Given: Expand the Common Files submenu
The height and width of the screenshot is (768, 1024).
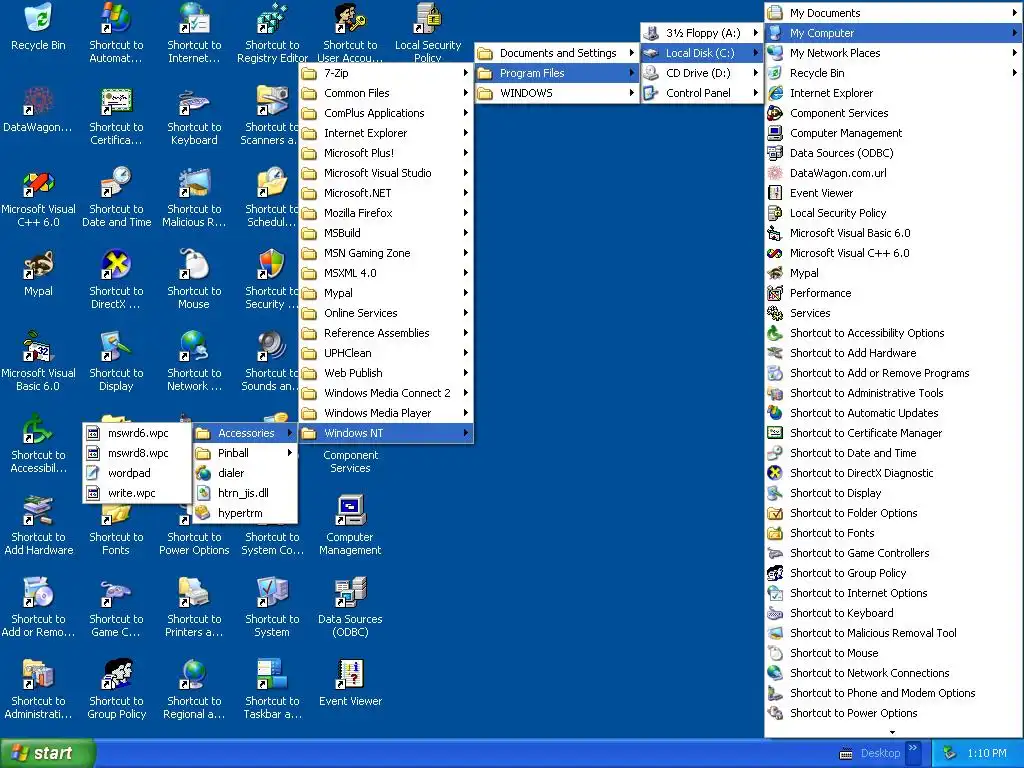Looking at the screenshot, I should point(386,93).
